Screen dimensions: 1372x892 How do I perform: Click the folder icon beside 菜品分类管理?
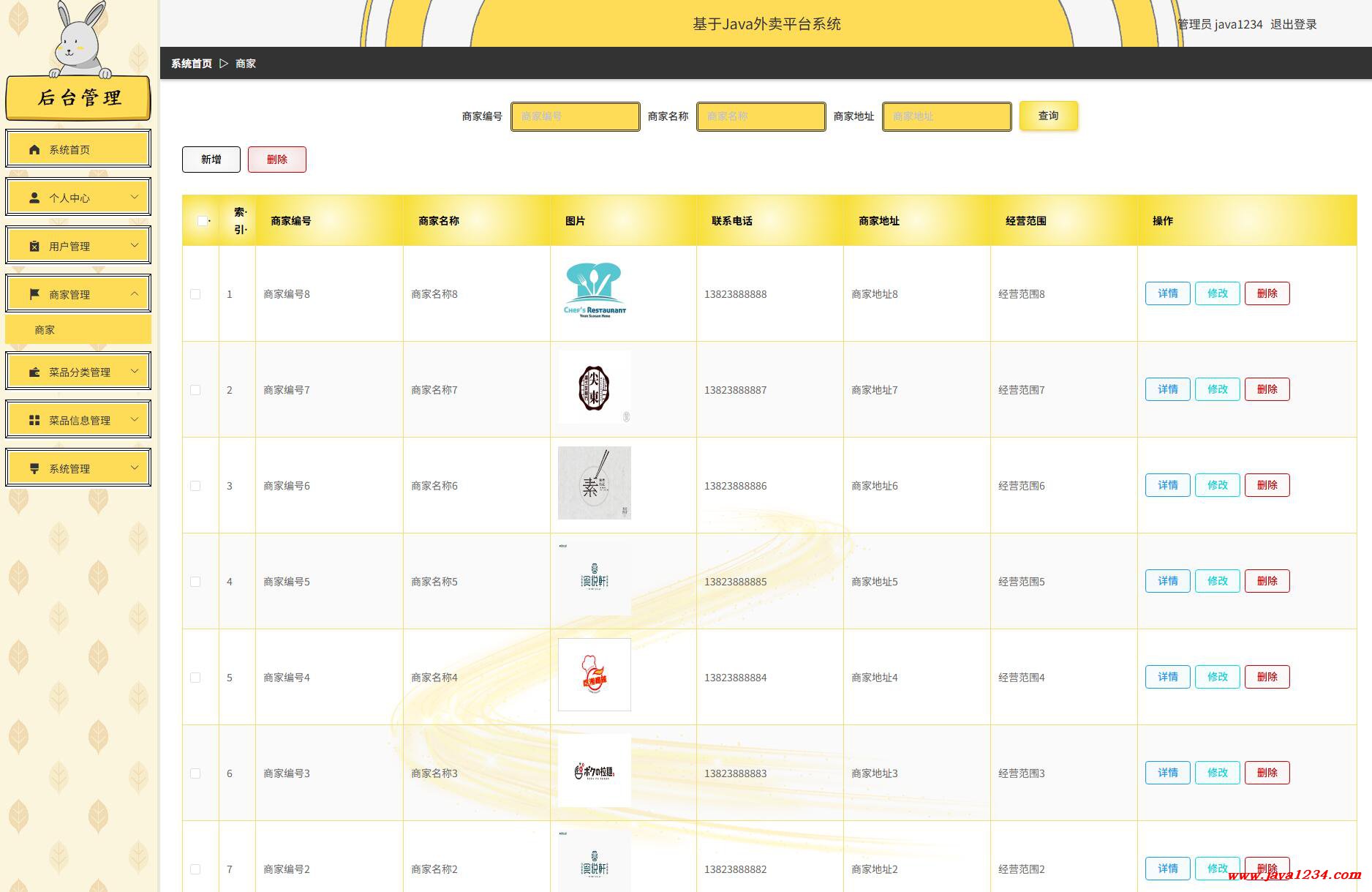point(34,372)
